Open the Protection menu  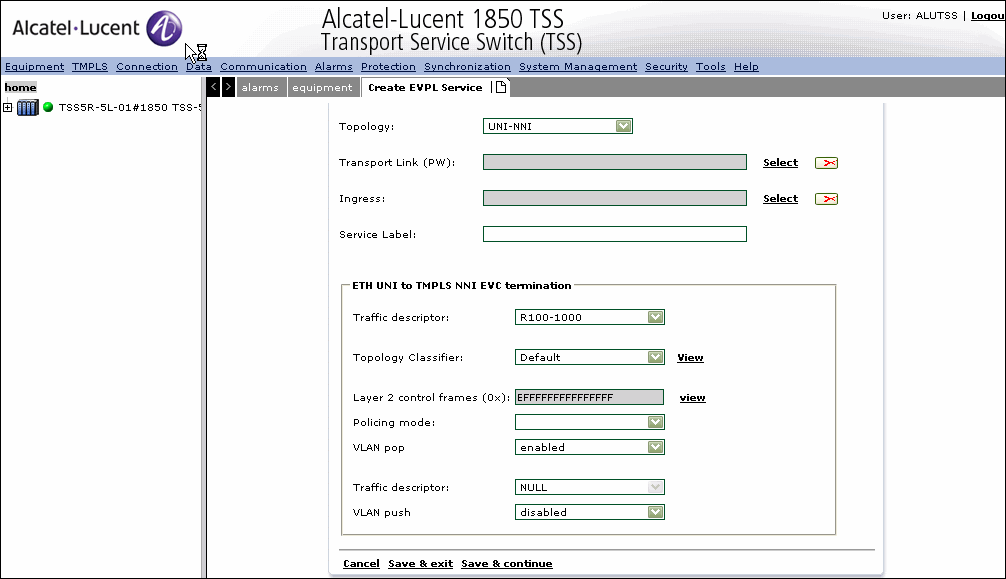click(x=388, y=67)
